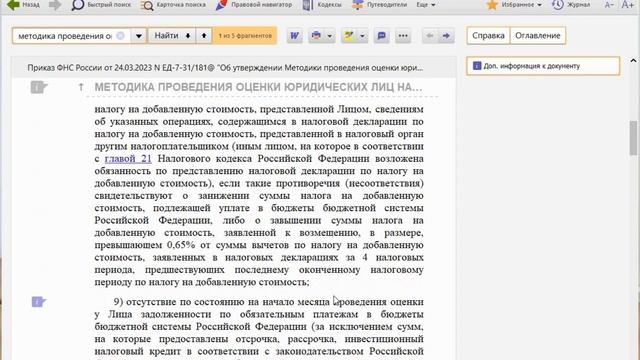Open info icon beside paragraph 9)
This screenshot has width=640, height=360.
[x=38, y=302]
